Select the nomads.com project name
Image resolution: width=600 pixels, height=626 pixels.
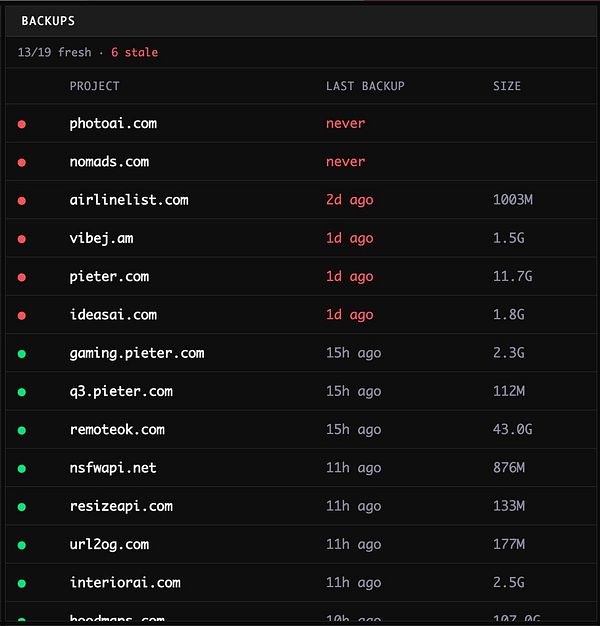[x=109, y=162]
